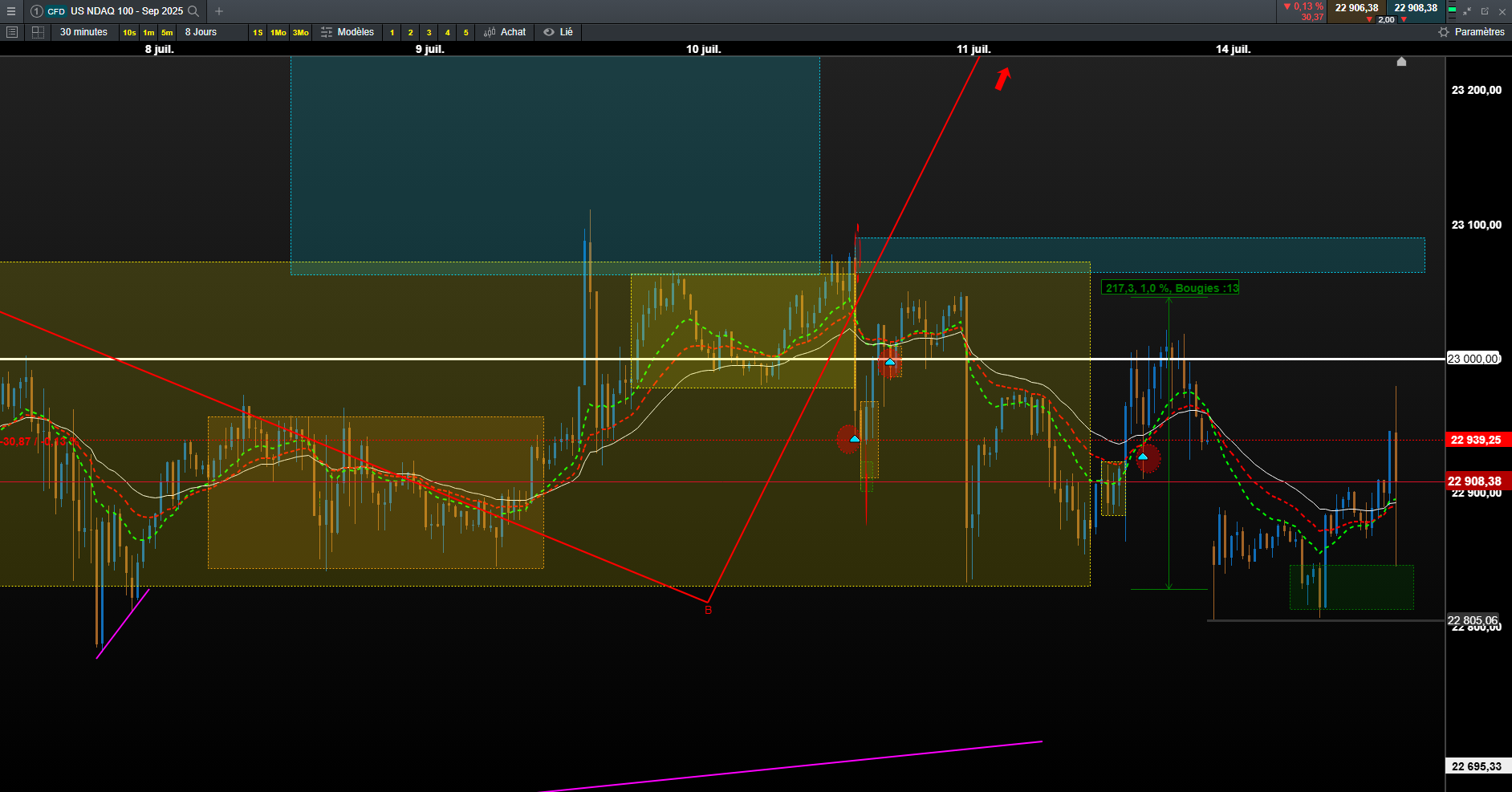This screenshot has height=792, width=1512.
Task: Pop out chart into separate window
Action: pyautogui.click(x=1485, y=11)
